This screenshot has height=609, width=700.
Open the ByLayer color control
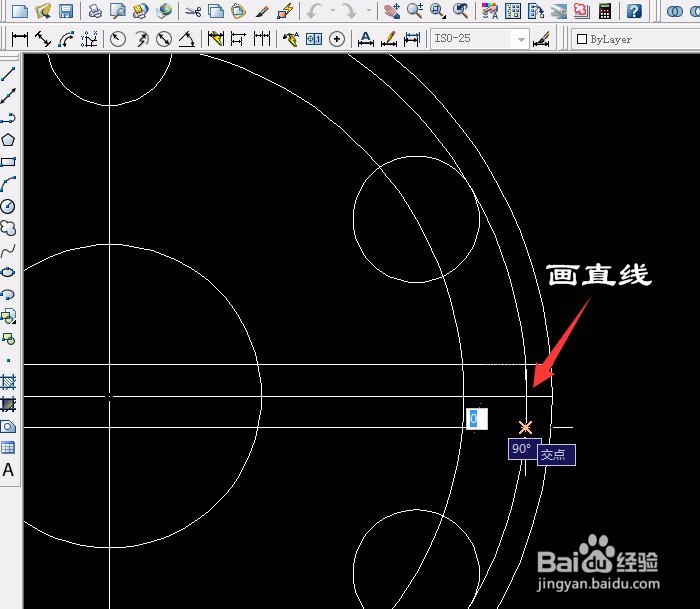pyautogui.click(x=636, y=39)
